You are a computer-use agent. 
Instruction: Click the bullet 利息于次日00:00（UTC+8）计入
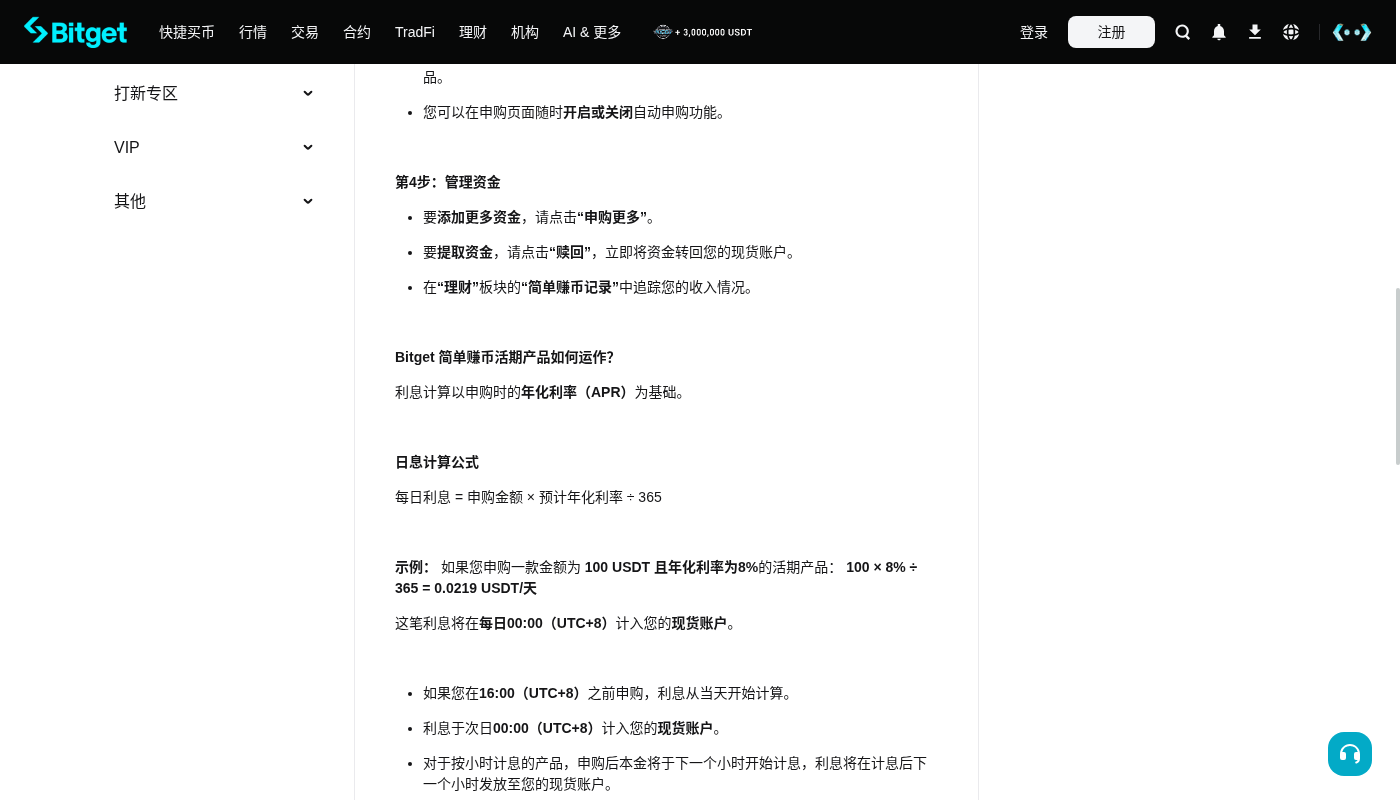(575, 728)
